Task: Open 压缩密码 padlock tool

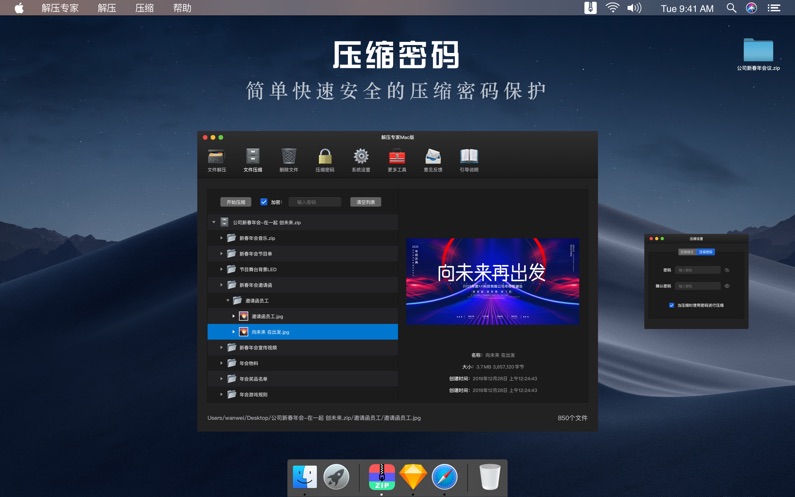Action: click(325, 158)
